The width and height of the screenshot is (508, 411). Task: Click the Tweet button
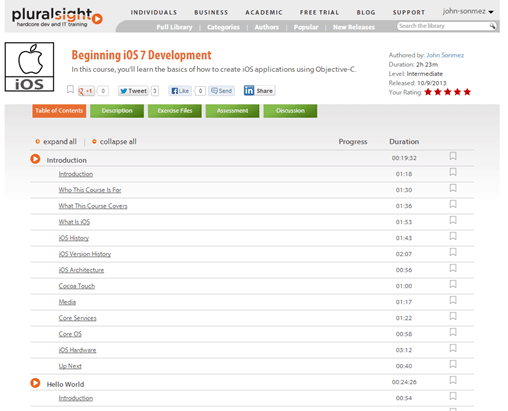(x=133, y=91)
